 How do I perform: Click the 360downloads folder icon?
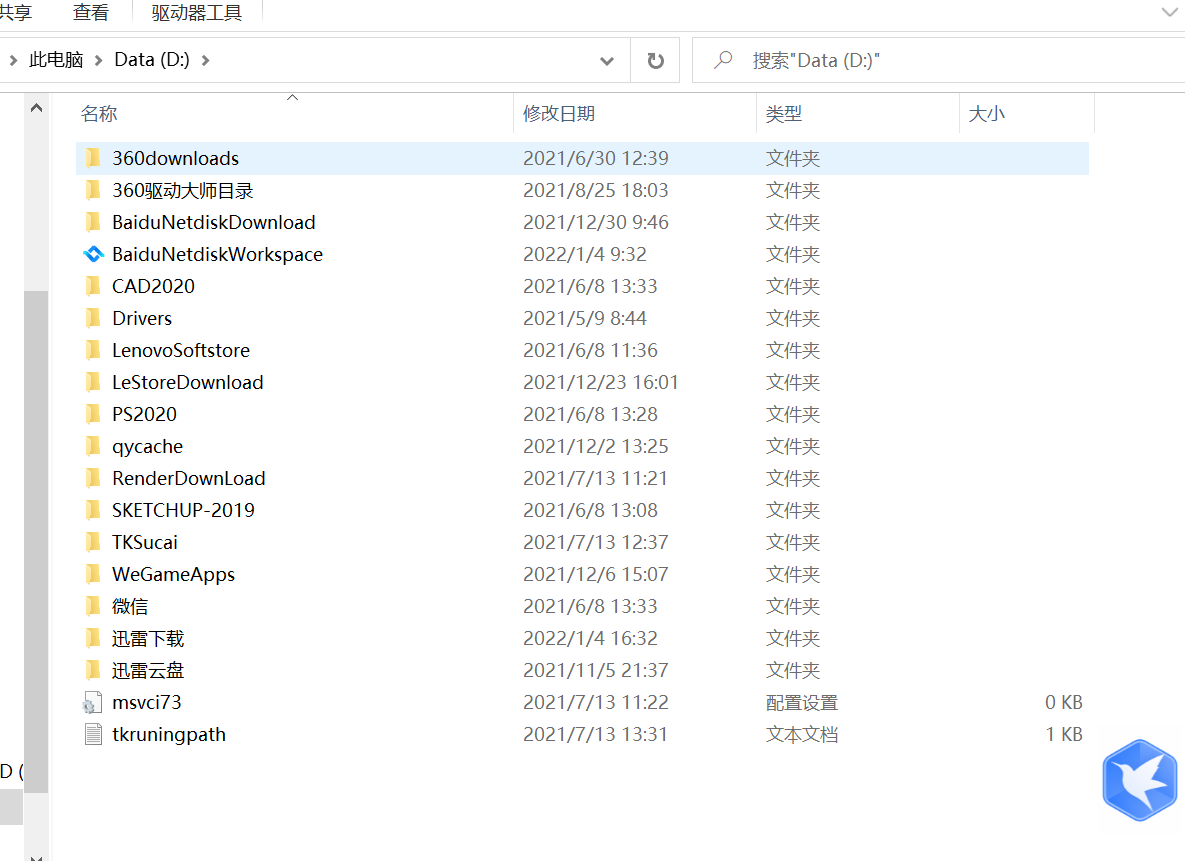tap(93, 158)
